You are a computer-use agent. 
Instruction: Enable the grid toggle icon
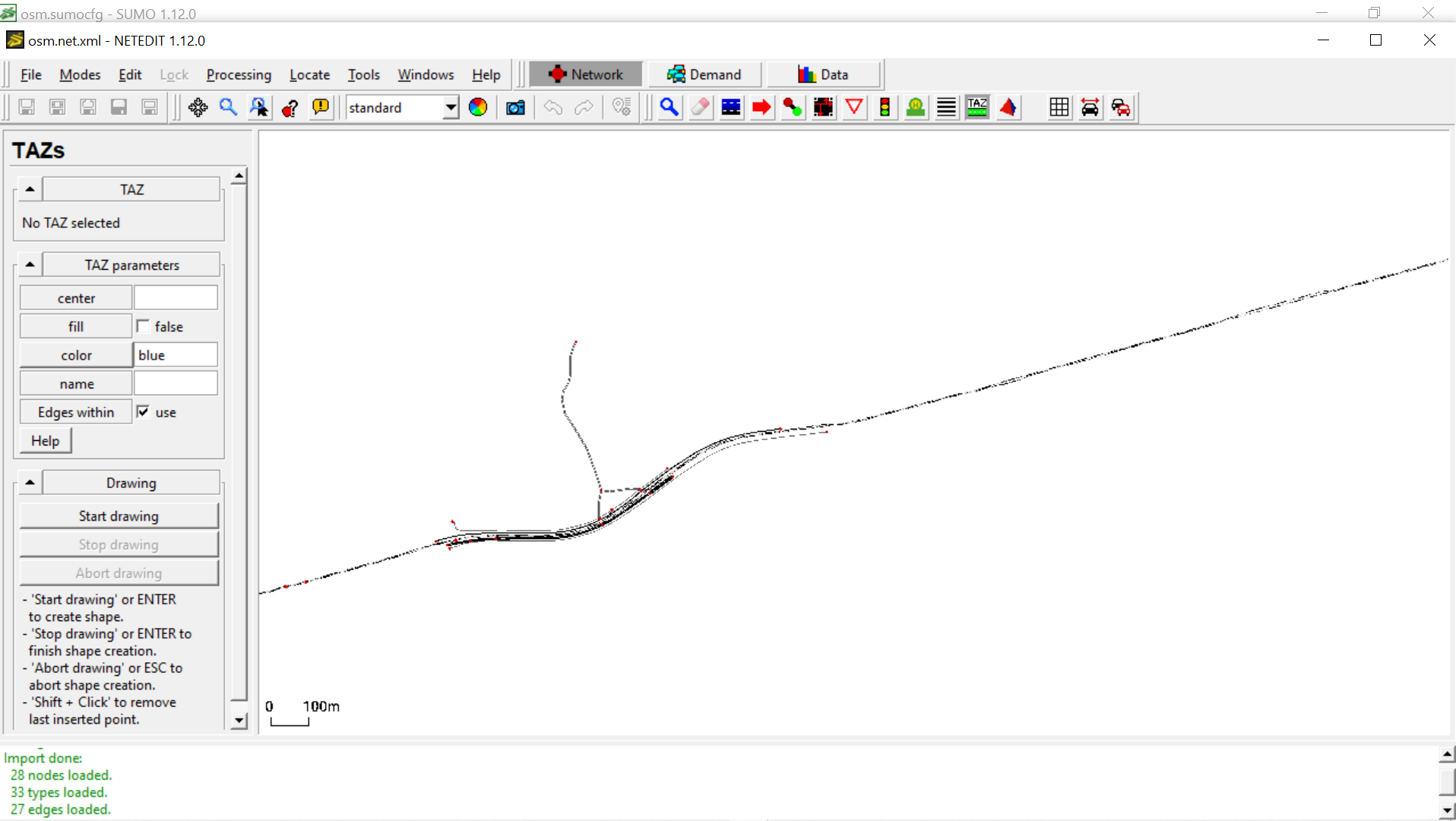(1059, 107)
